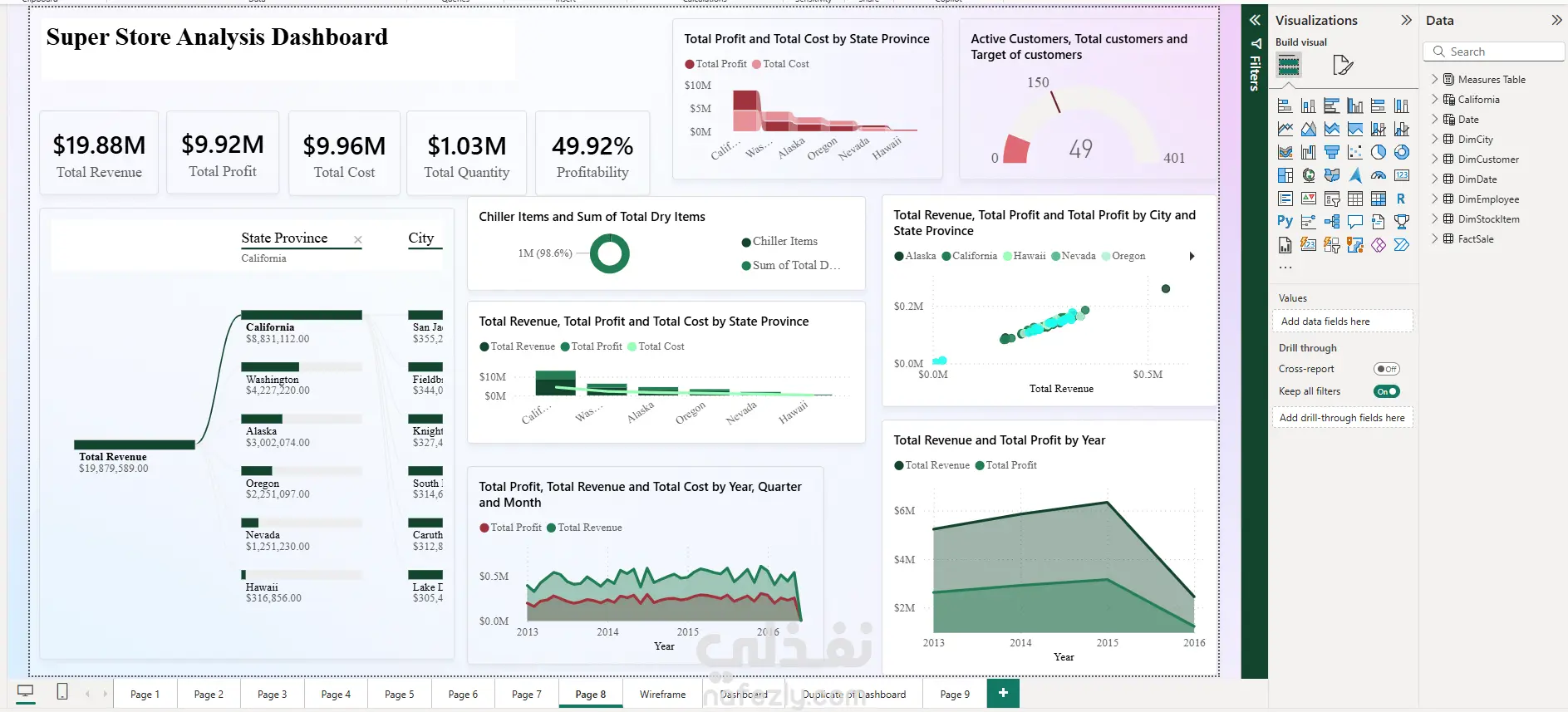Select the Slicer visual icon
Image resolution: width=1568 pixels, height=712 pixels.
tap(1331, 199)
